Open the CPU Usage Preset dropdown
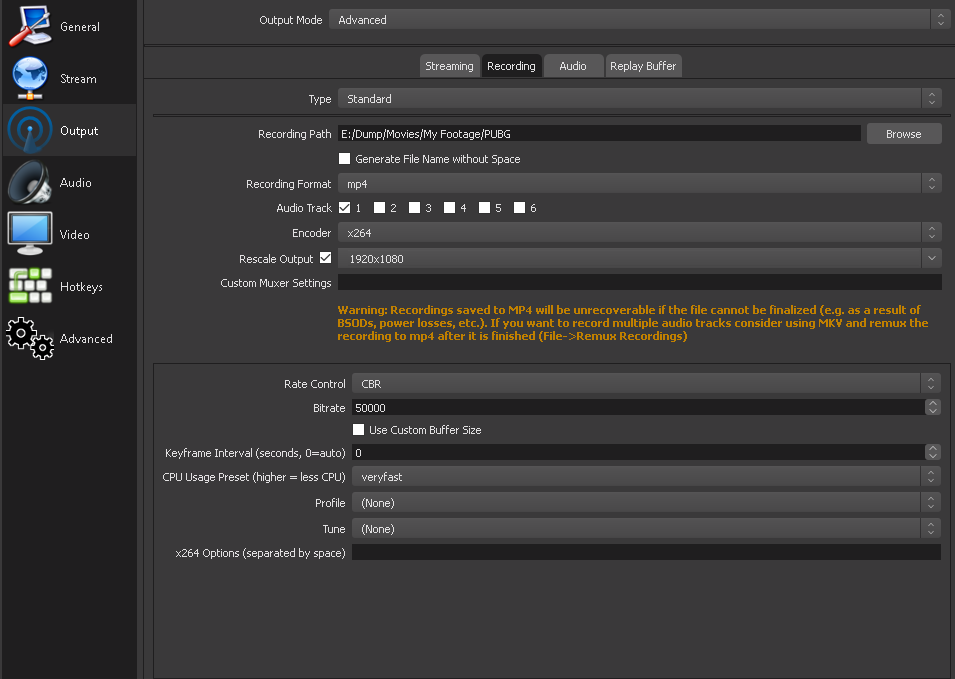Viewport: 955px width, 679px height. click(x=646, y=477)
